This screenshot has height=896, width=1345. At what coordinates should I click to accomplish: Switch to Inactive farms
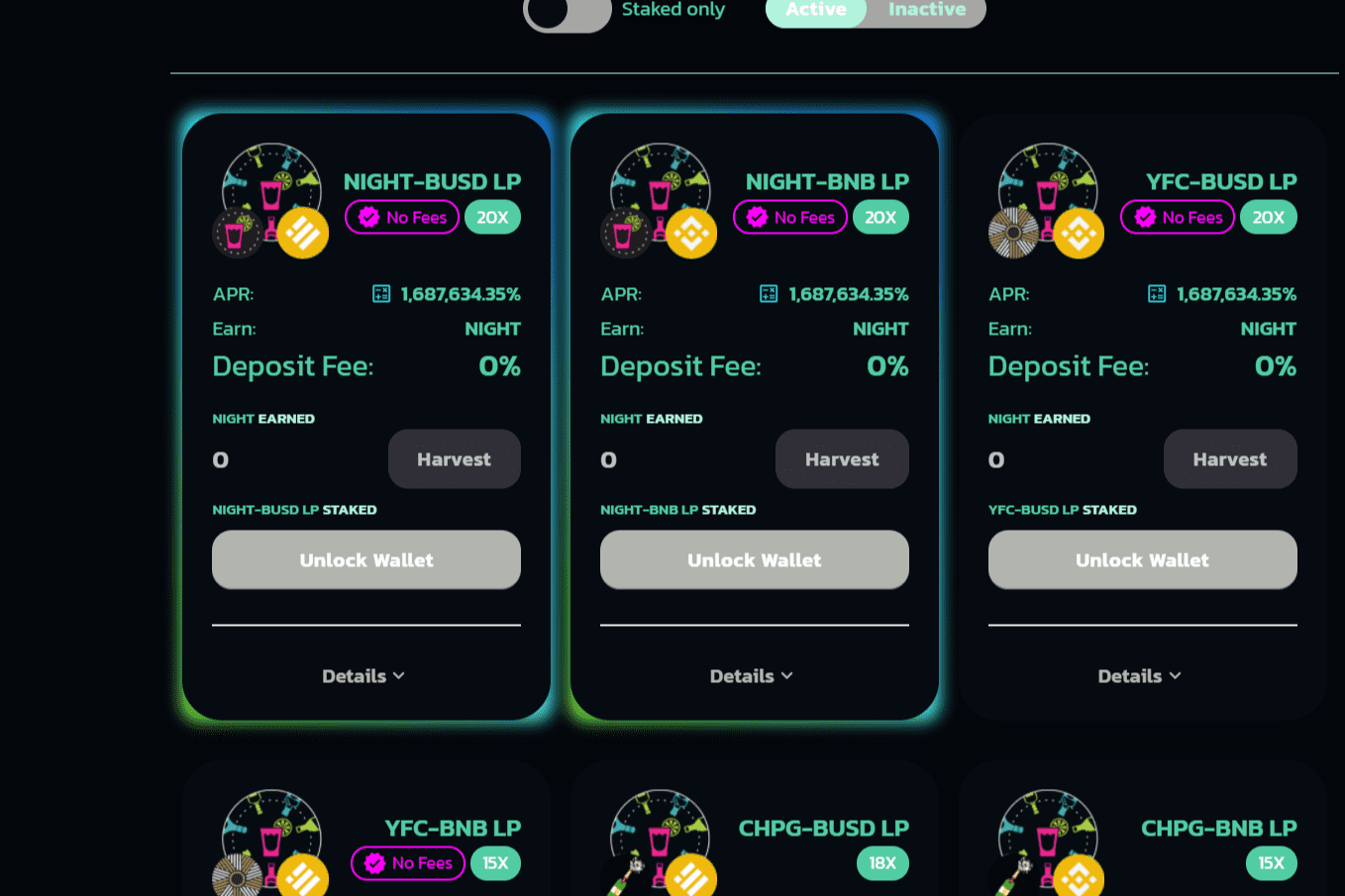(x=926, y=11)
